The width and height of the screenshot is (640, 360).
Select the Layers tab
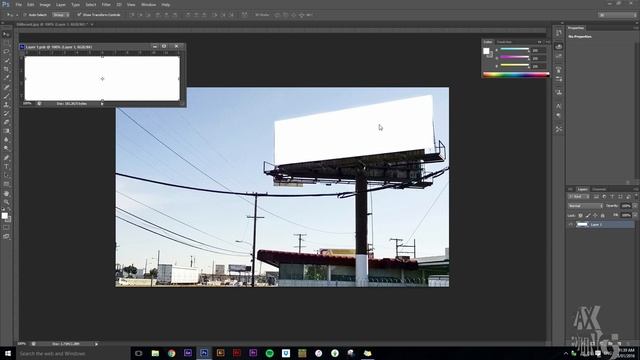[582, 189]
